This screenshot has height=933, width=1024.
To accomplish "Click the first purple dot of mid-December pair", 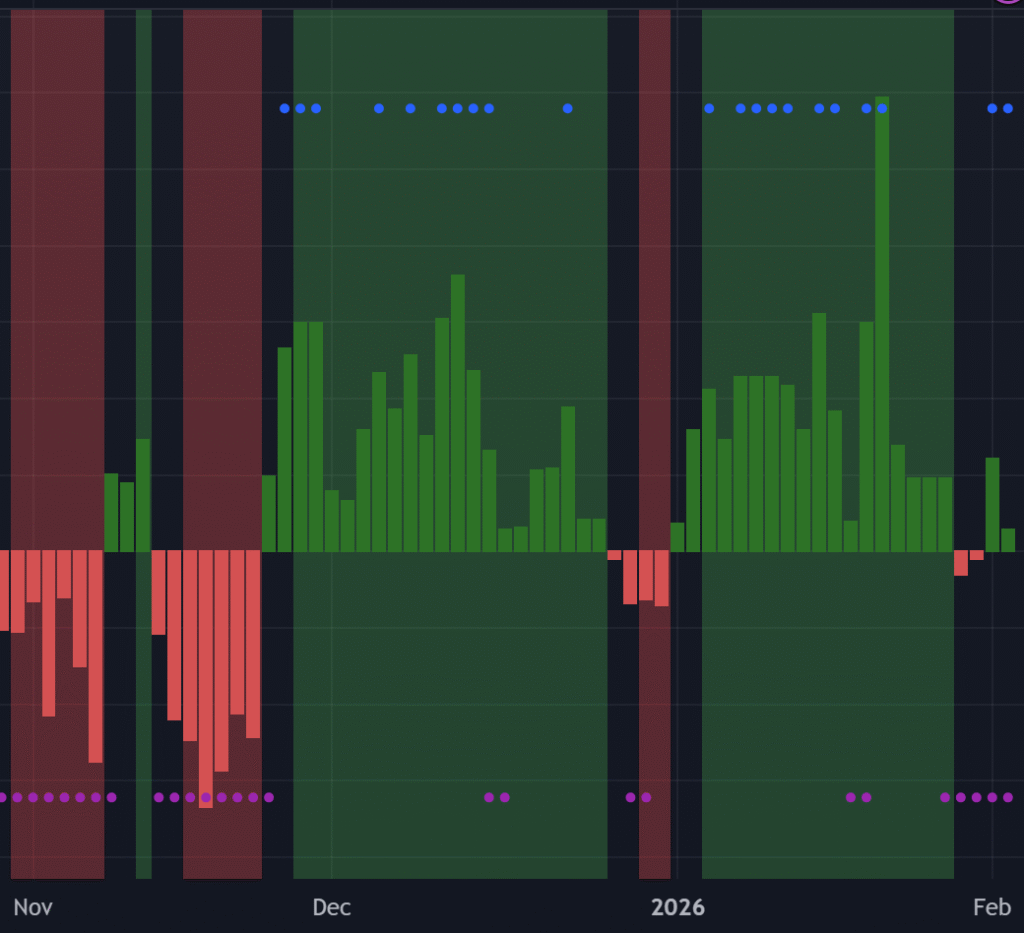I will 489,797.
